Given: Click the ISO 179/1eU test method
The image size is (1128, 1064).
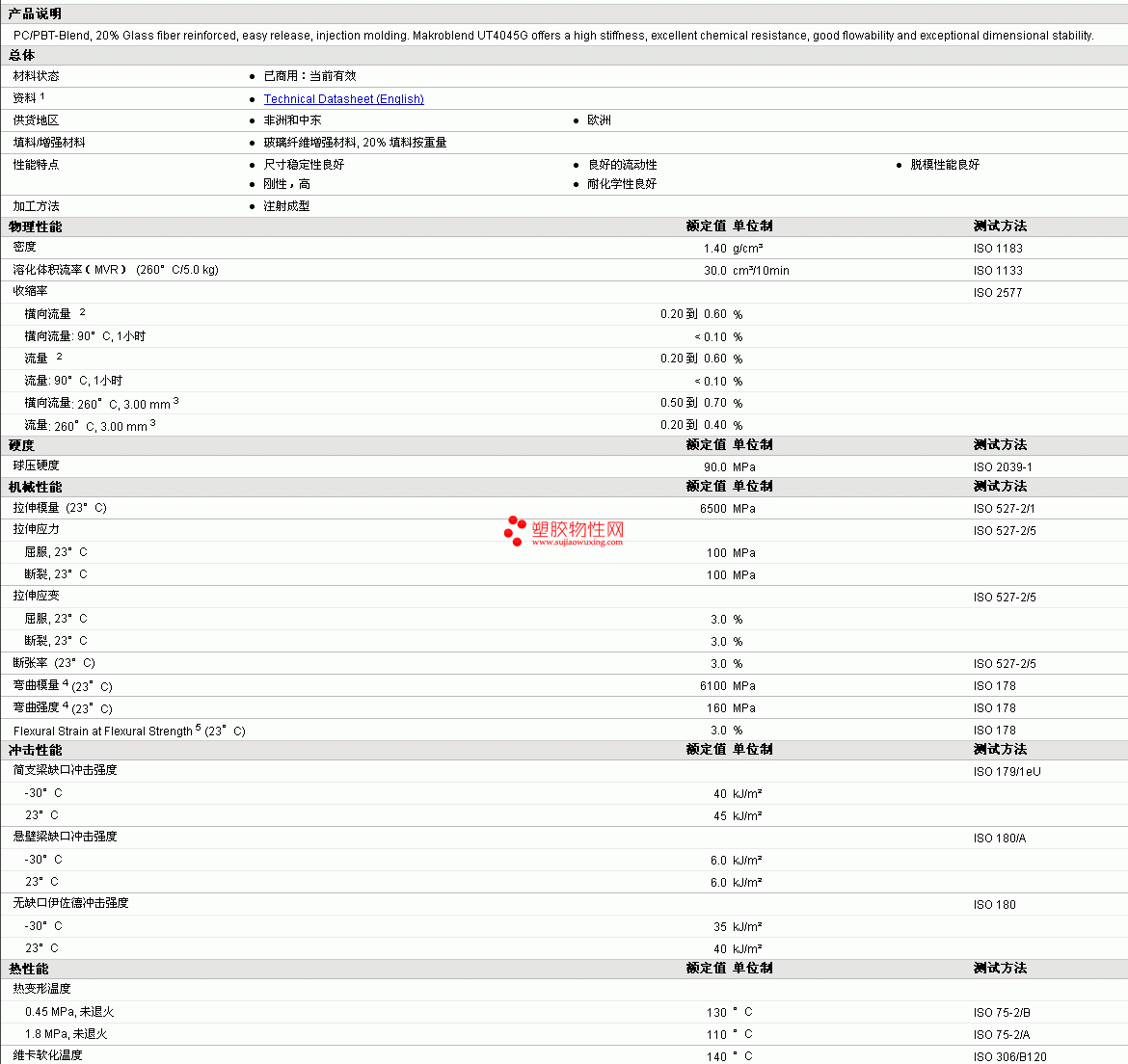Looking at the screenshot, I should click(x=1007, y=772).
